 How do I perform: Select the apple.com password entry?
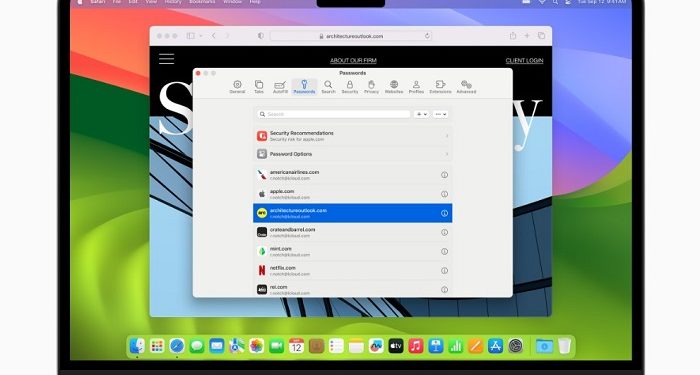pos(353,194)
